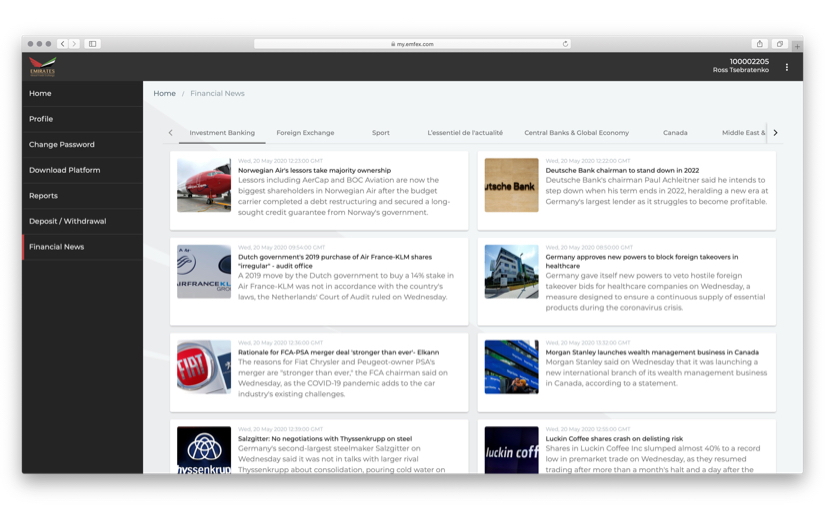
Task: Open Change Password page
Action: click(x=82, y=144)
